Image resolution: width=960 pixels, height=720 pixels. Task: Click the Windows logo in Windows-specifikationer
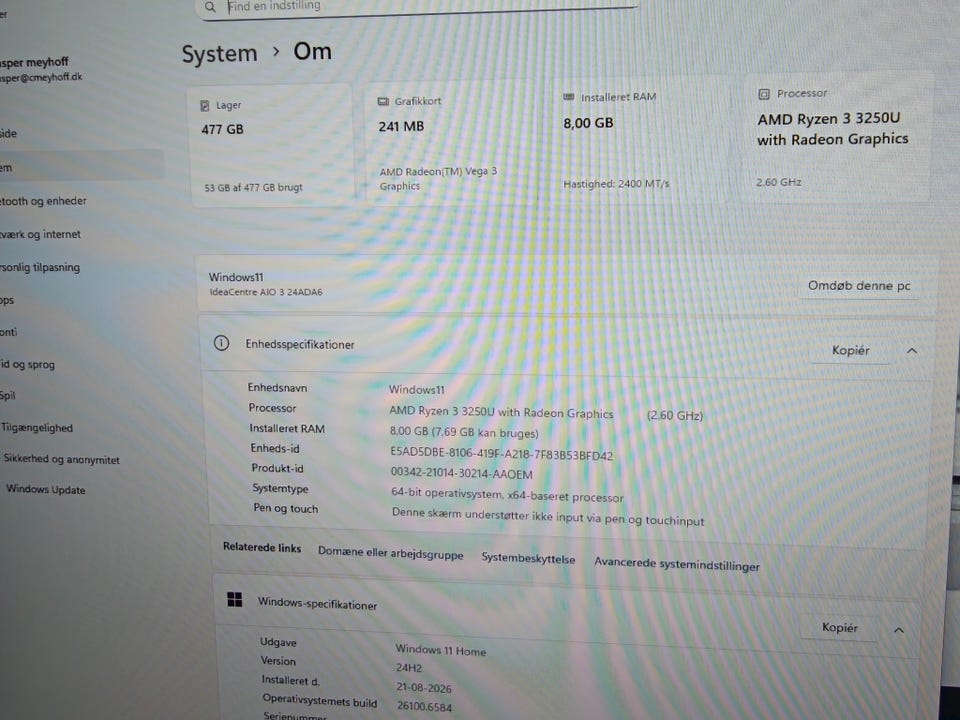click(234, 599)
